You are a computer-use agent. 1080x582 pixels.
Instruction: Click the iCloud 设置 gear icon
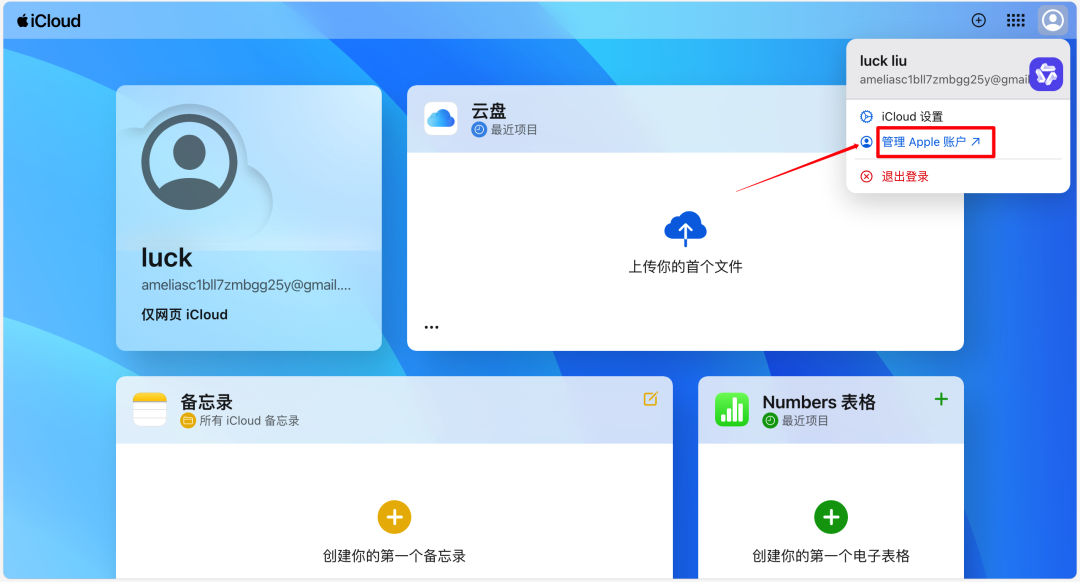[866, 116]
